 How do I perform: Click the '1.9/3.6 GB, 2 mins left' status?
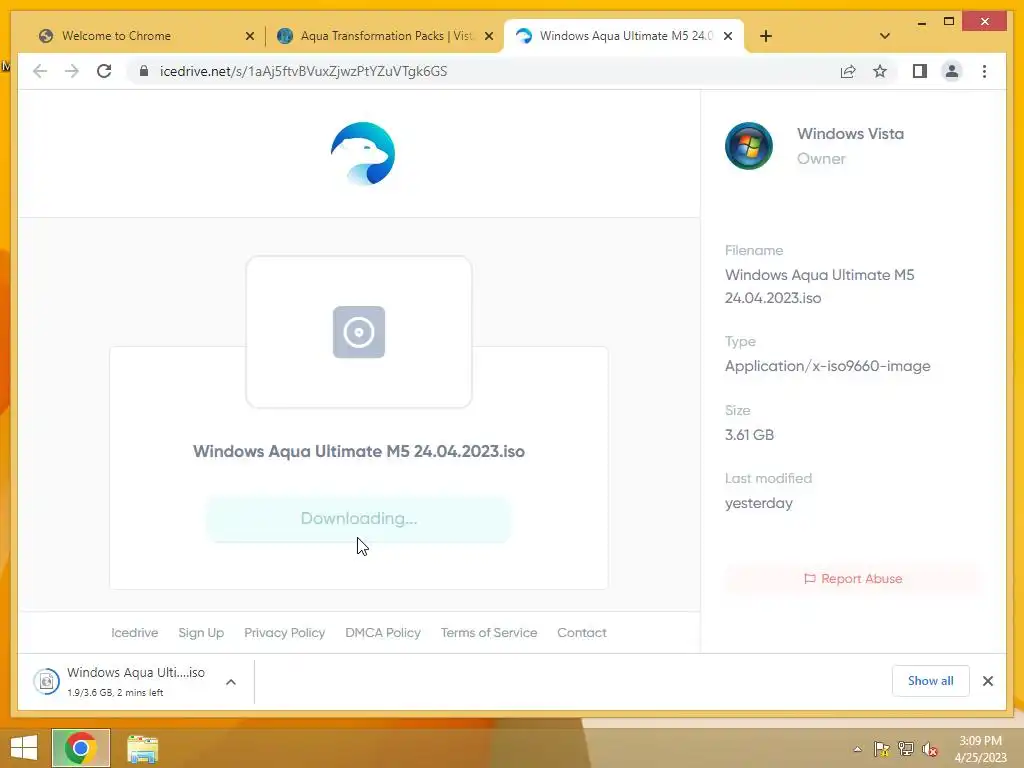coord(115,693)
